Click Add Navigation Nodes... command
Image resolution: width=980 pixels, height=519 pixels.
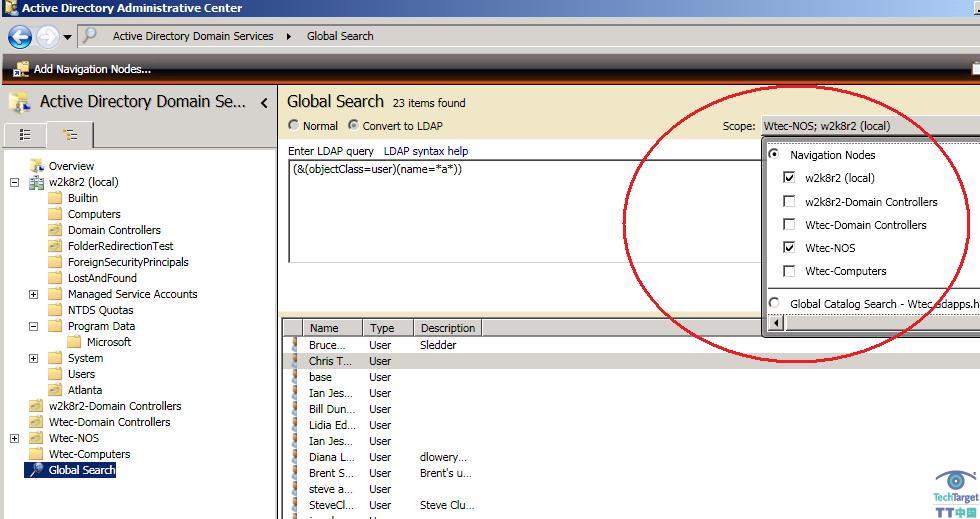(x=92, y=69)
